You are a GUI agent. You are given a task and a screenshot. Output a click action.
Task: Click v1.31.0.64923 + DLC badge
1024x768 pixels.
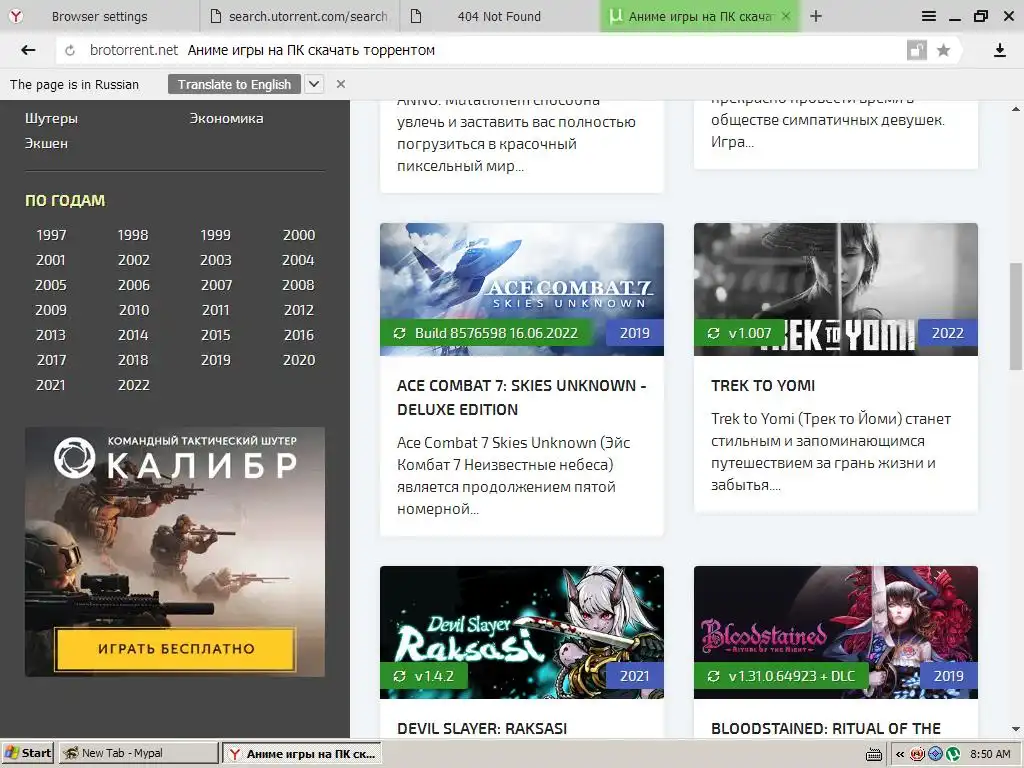coord(782,676)
